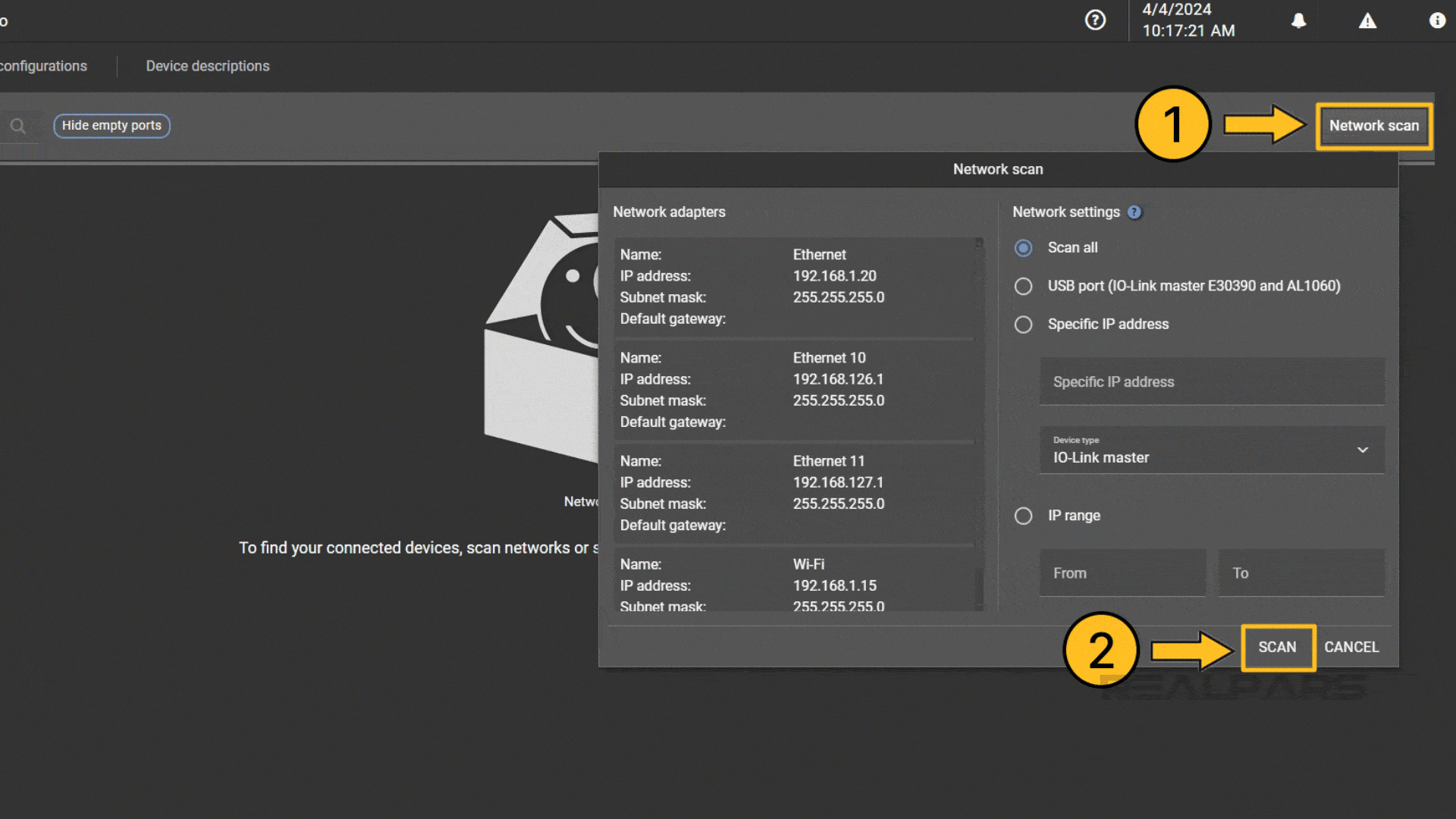Screen dimensions: 1456x819
Task: Open the notifications bell icon
Action: pyautogui.click(x=1299, y=20)
